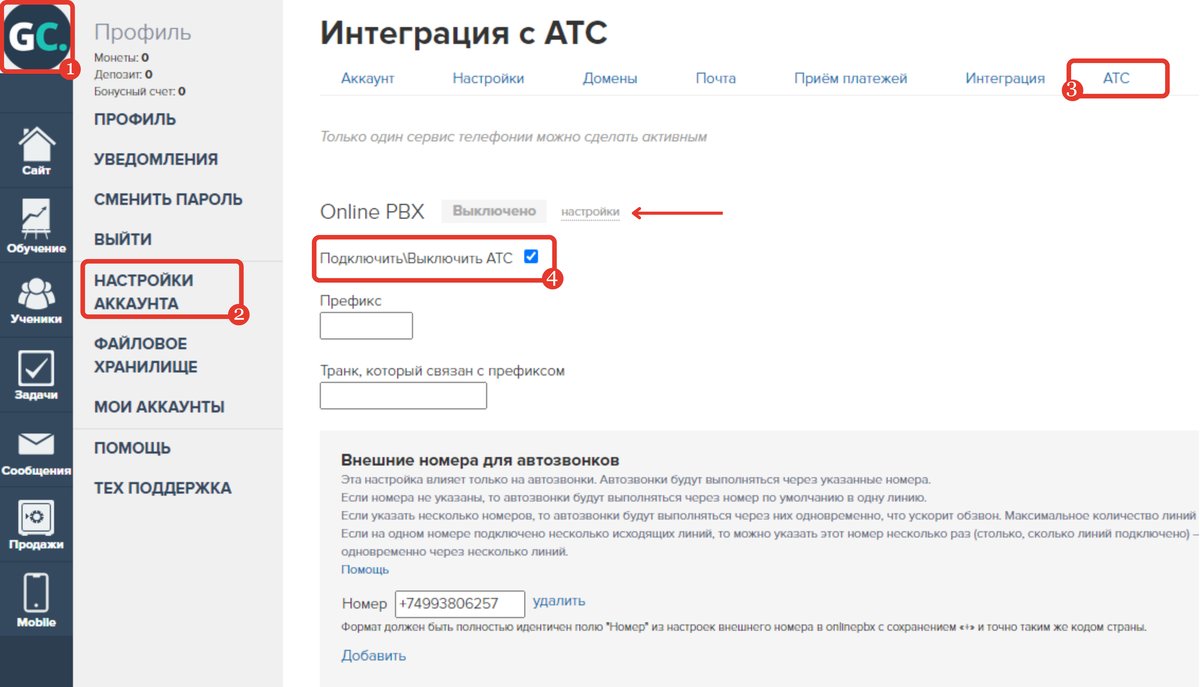Switch to the Аккаунт tab
Screen dimensions: 1200x687
click(368, 78)
